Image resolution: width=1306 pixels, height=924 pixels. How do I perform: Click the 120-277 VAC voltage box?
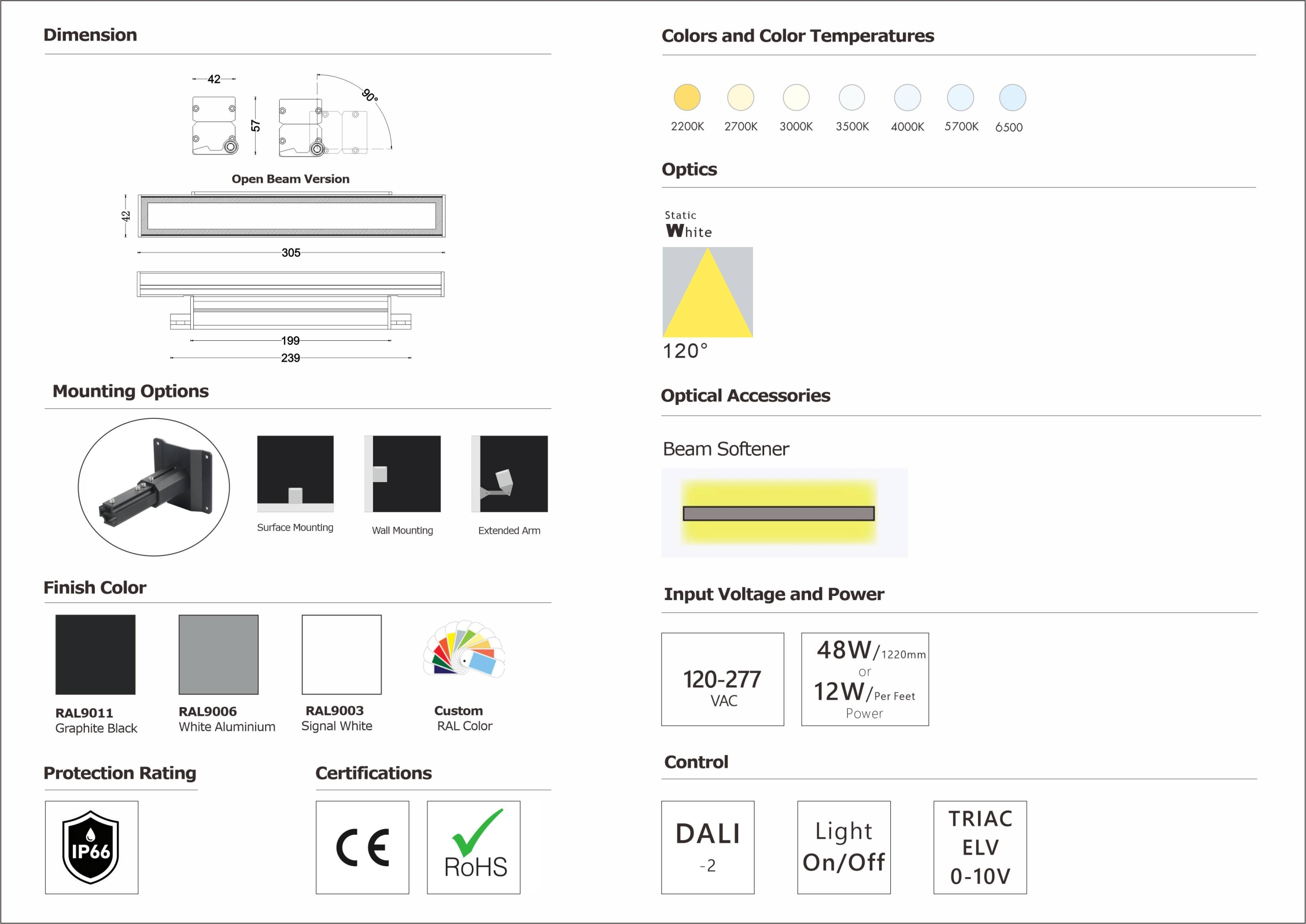722,679
